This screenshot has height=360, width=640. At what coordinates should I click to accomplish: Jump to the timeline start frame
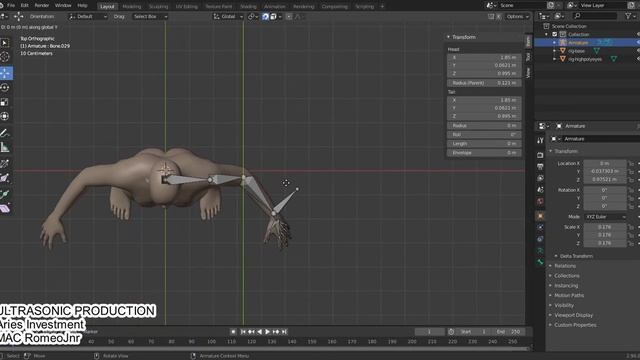[243, 332]
